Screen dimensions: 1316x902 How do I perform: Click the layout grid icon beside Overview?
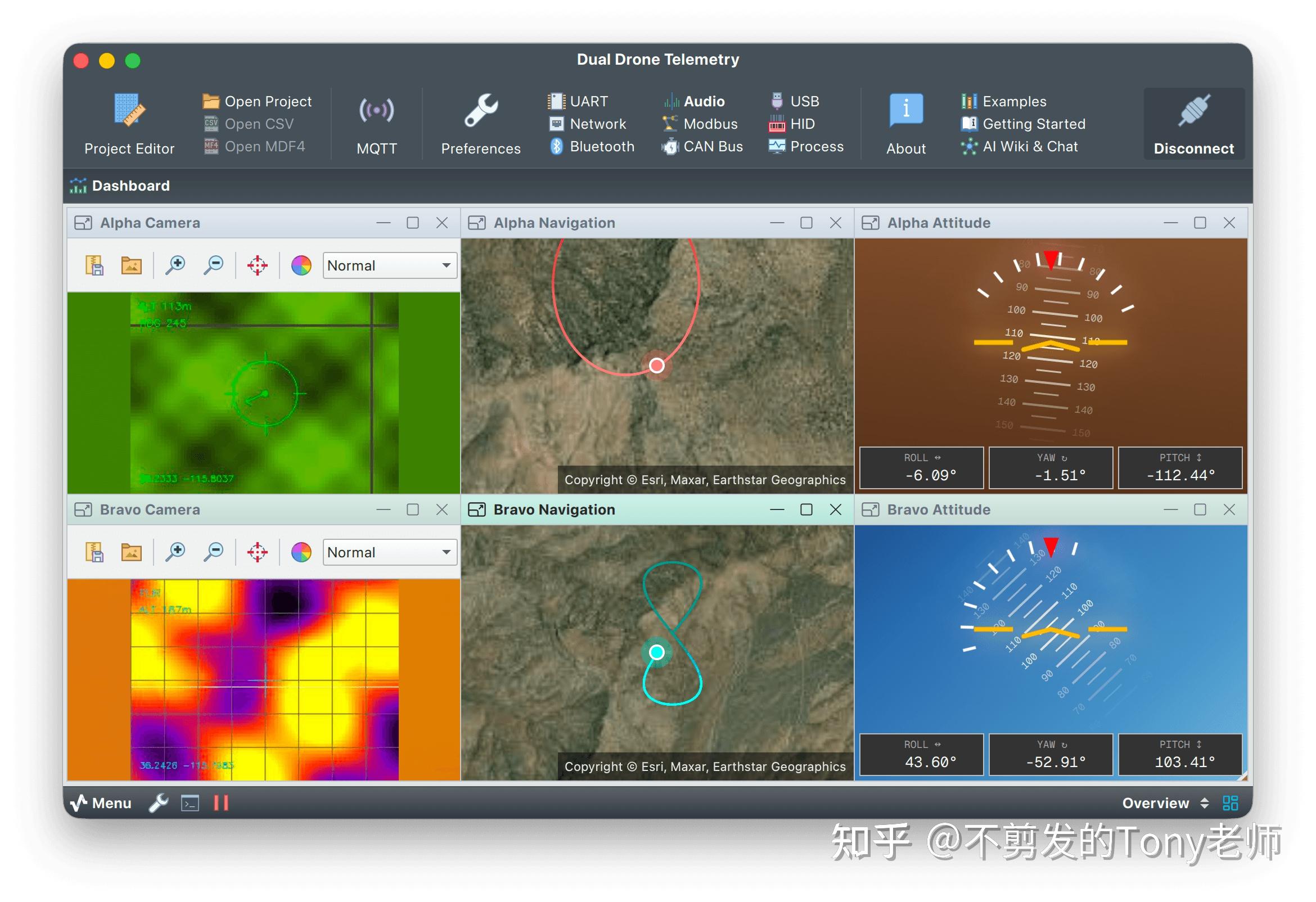click(x=1230, y=803)
